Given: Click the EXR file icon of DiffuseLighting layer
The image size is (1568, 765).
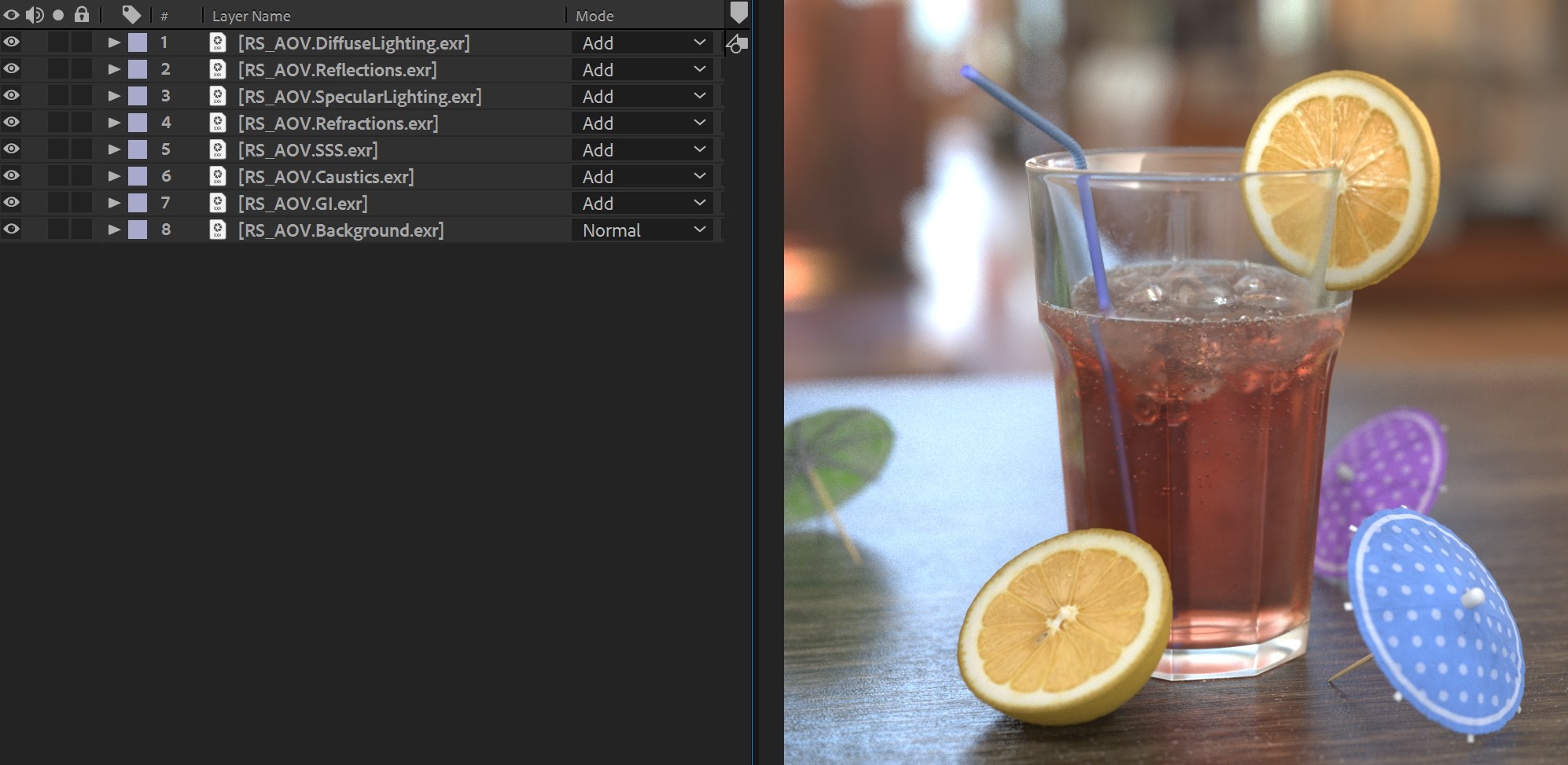Looking at the screenshot, I should click(218, 42).
